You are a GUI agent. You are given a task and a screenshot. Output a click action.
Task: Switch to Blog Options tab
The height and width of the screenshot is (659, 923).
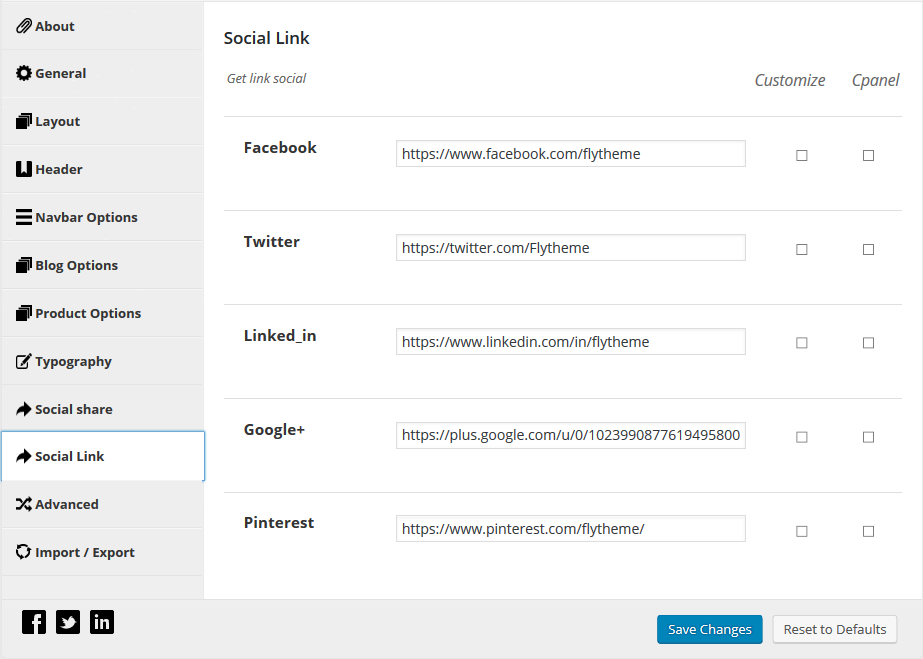[102, 265]
